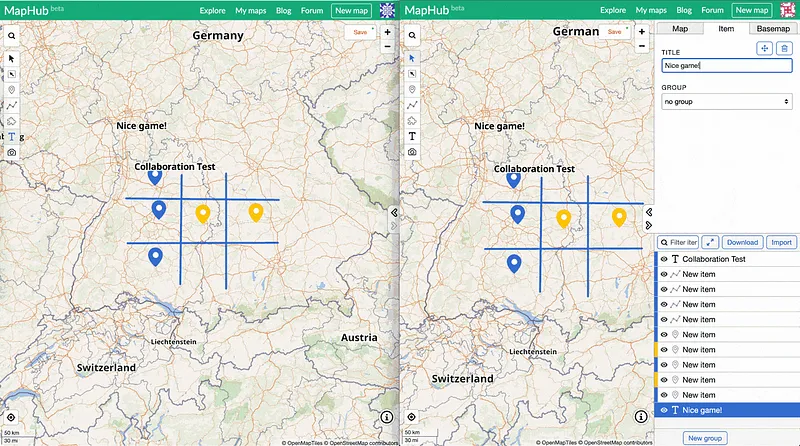
Task: Click the expand list arrows button beside filter
Action: click(710, 242)
